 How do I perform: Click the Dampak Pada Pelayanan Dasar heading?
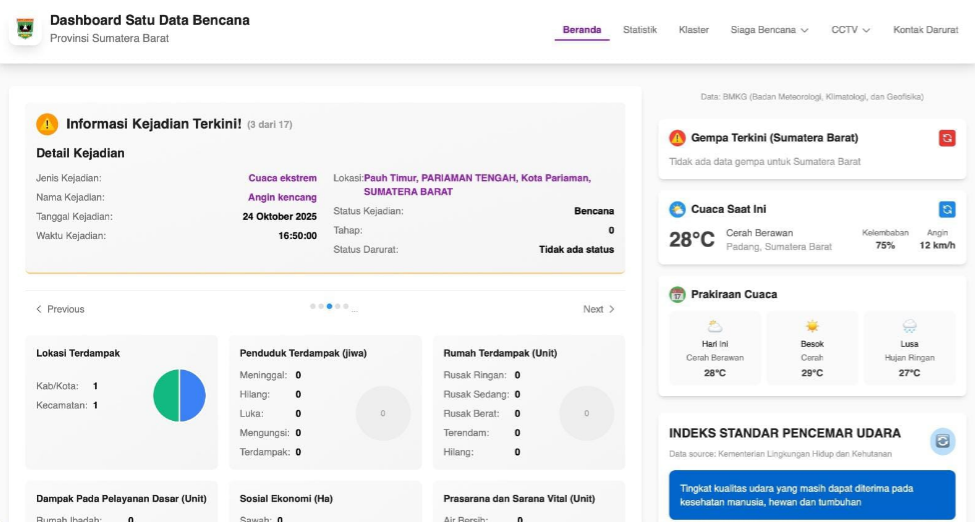[x=121, y=498]
